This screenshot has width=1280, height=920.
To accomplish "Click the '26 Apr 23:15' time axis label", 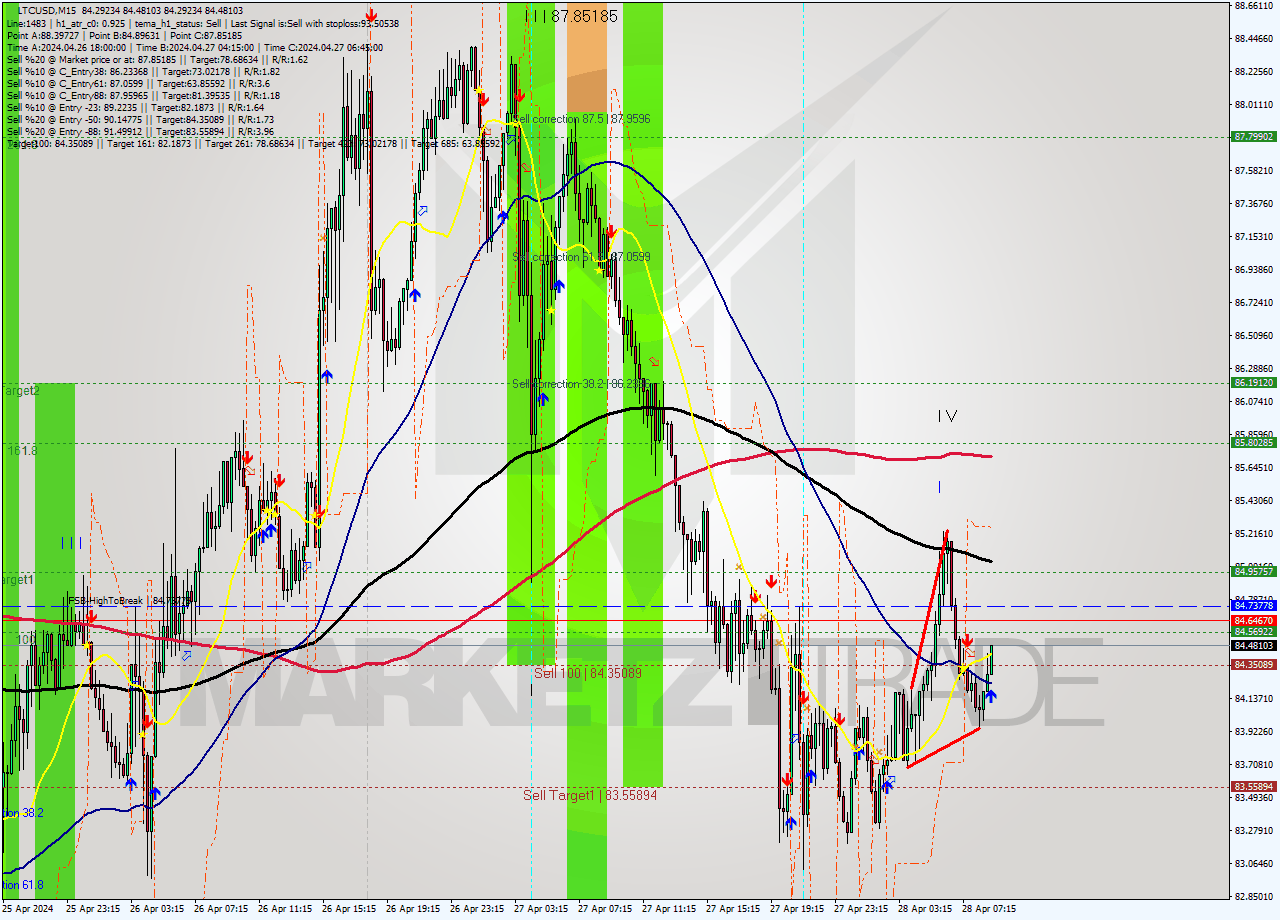I will coord(477,909).
